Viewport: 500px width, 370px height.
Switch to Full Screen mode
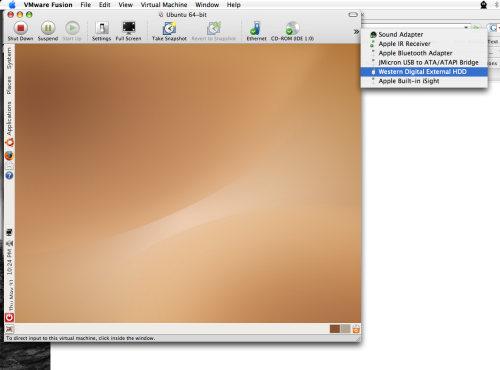click(128, 31)
